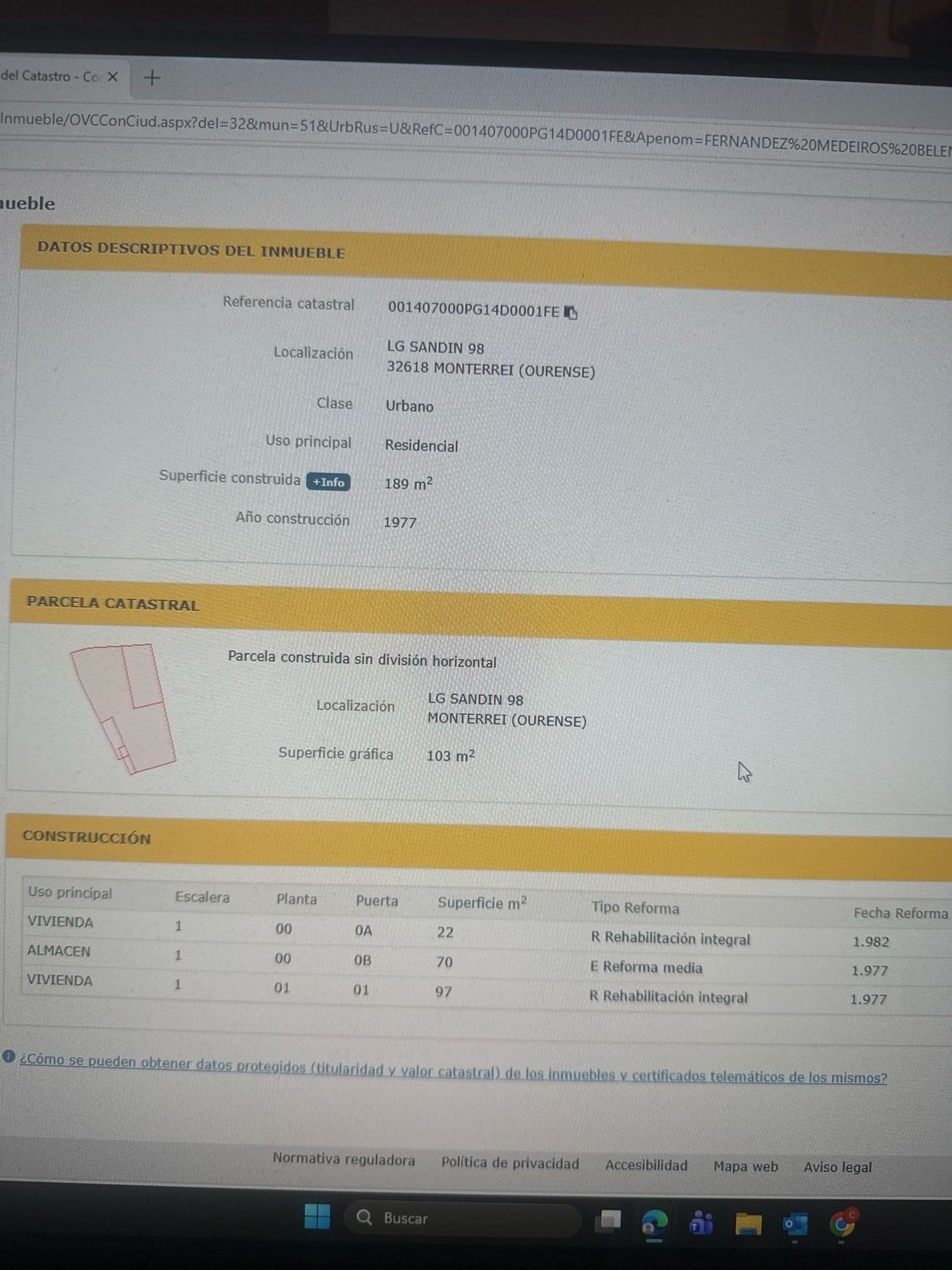This screenshot has width=952, height=1270.
Task: Close the Catastro browser tab
Action: 112,77
